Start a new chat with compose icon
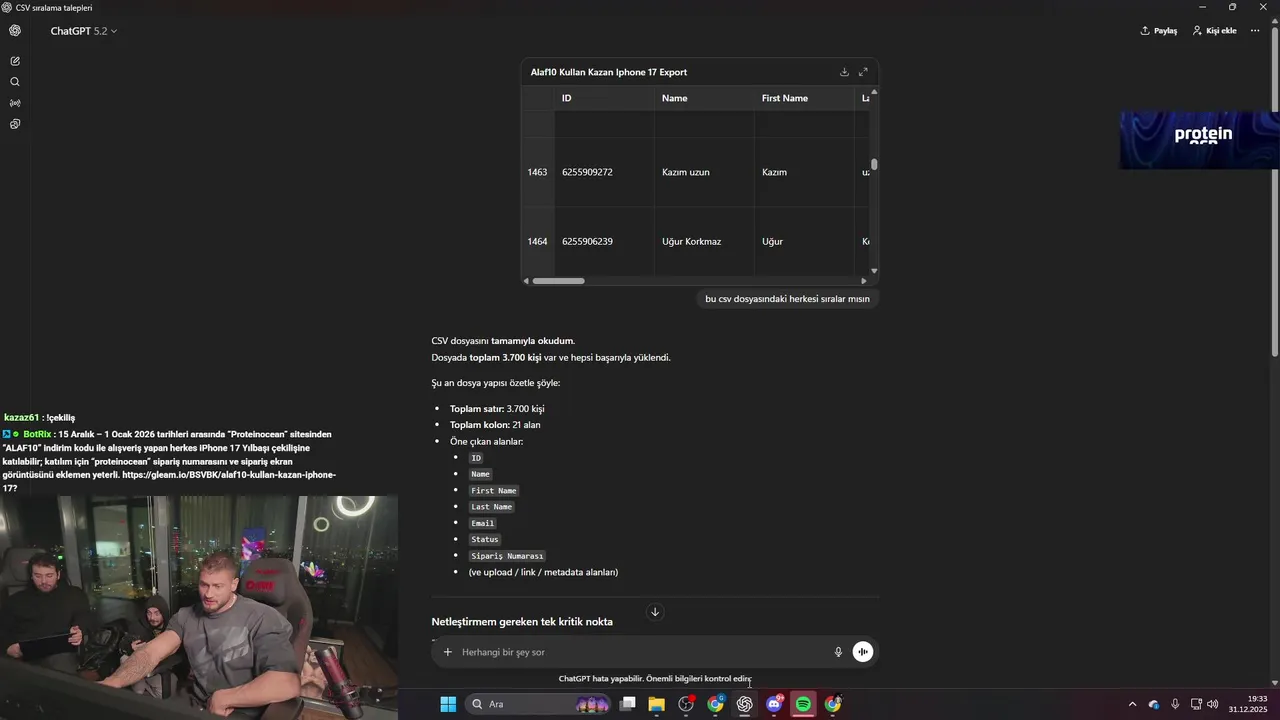 pos(15,61)
